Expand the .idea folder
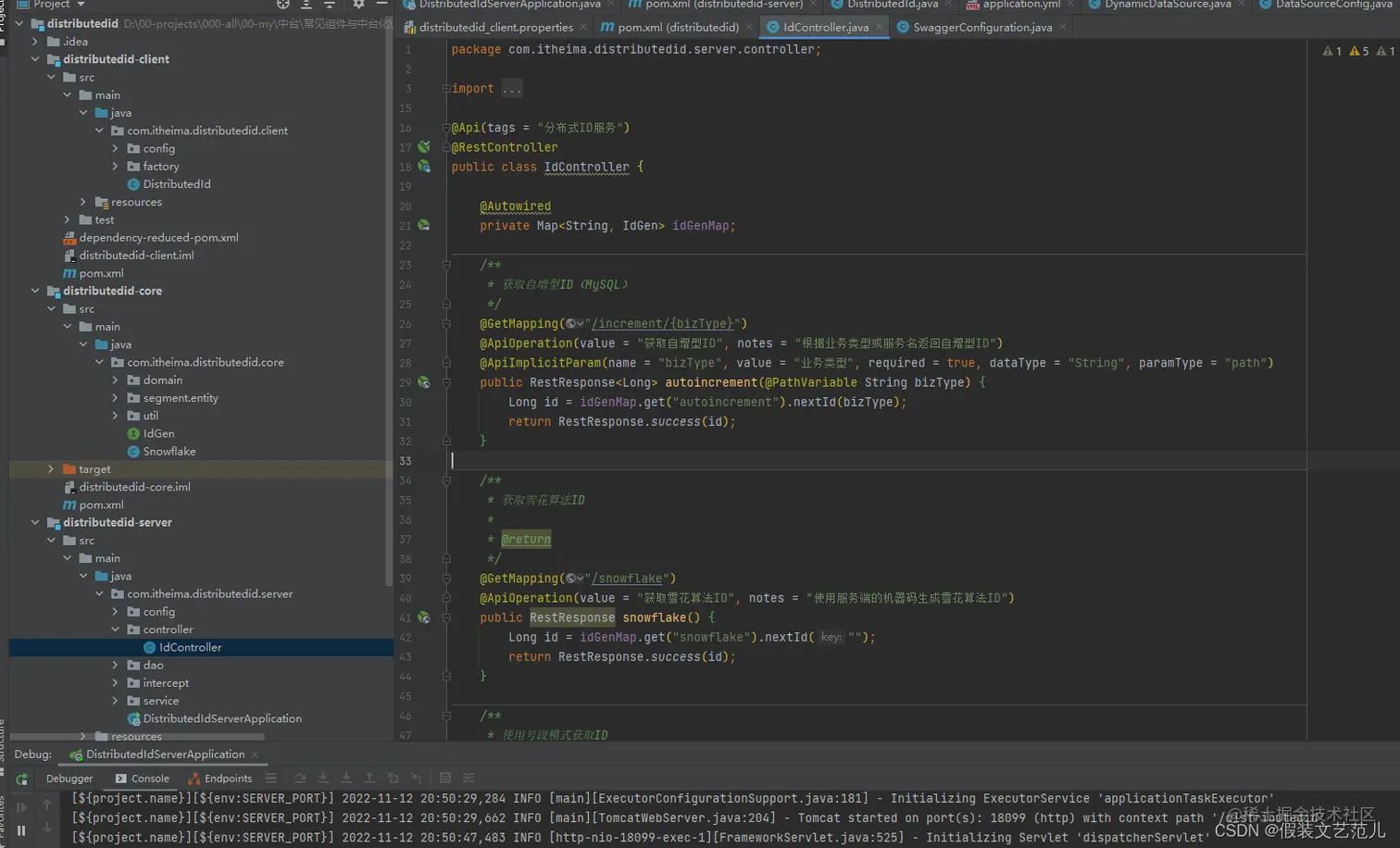 click(x=35, y=42)
